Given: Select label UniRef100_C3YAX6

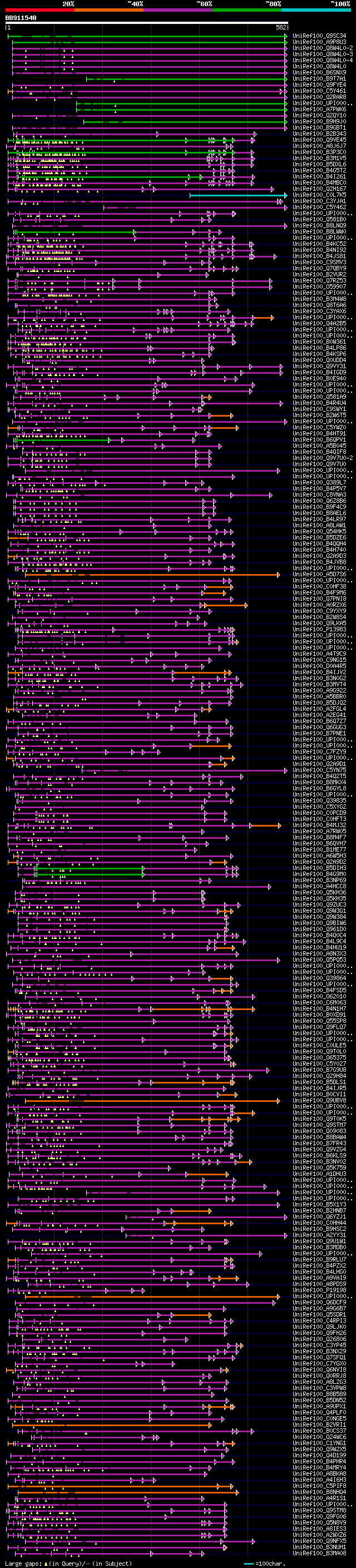Looking at the screenshot, I should click(319, 311).
